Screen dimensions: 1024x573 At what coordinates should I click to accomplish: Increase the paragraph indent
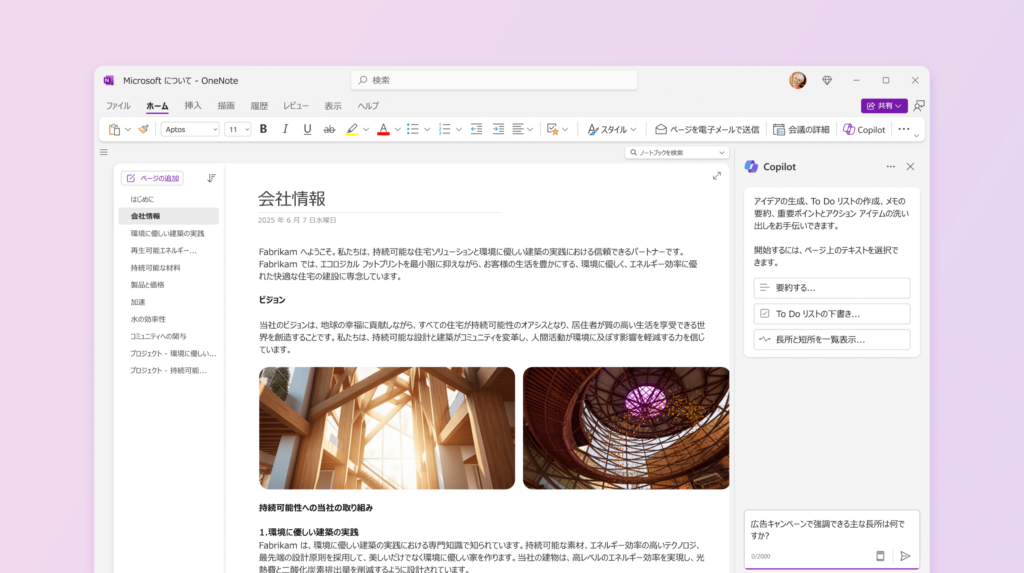[498, 129]
